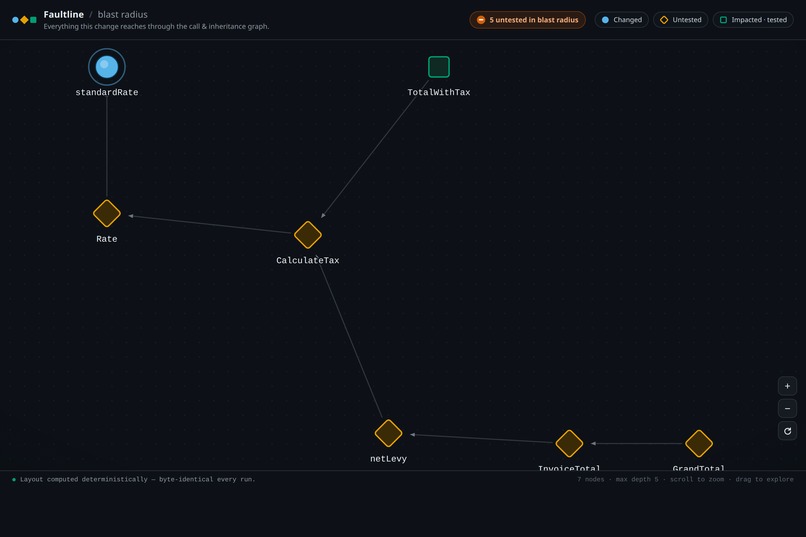
Task: Select the InvoiceTotal diamond node
Action: click(x=569, y=443)
